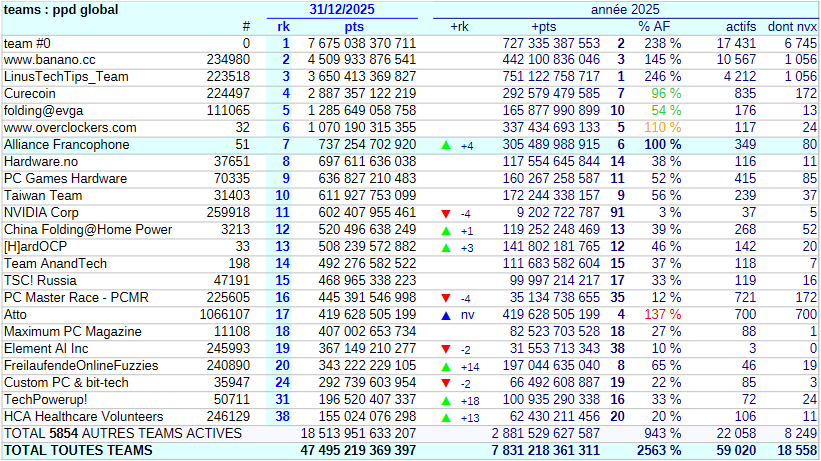
Task: Select the 'Maximum PC Magazine' team name
Action: tap(73, 332)
